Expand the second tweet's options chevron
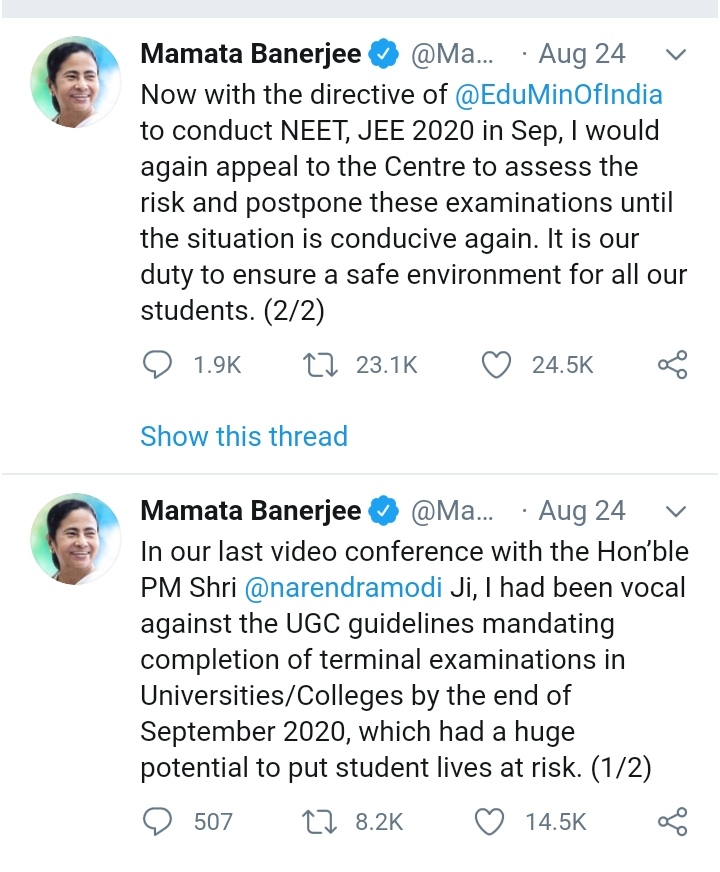The width and height of the screenshot is (720, 872). point(676,512)
